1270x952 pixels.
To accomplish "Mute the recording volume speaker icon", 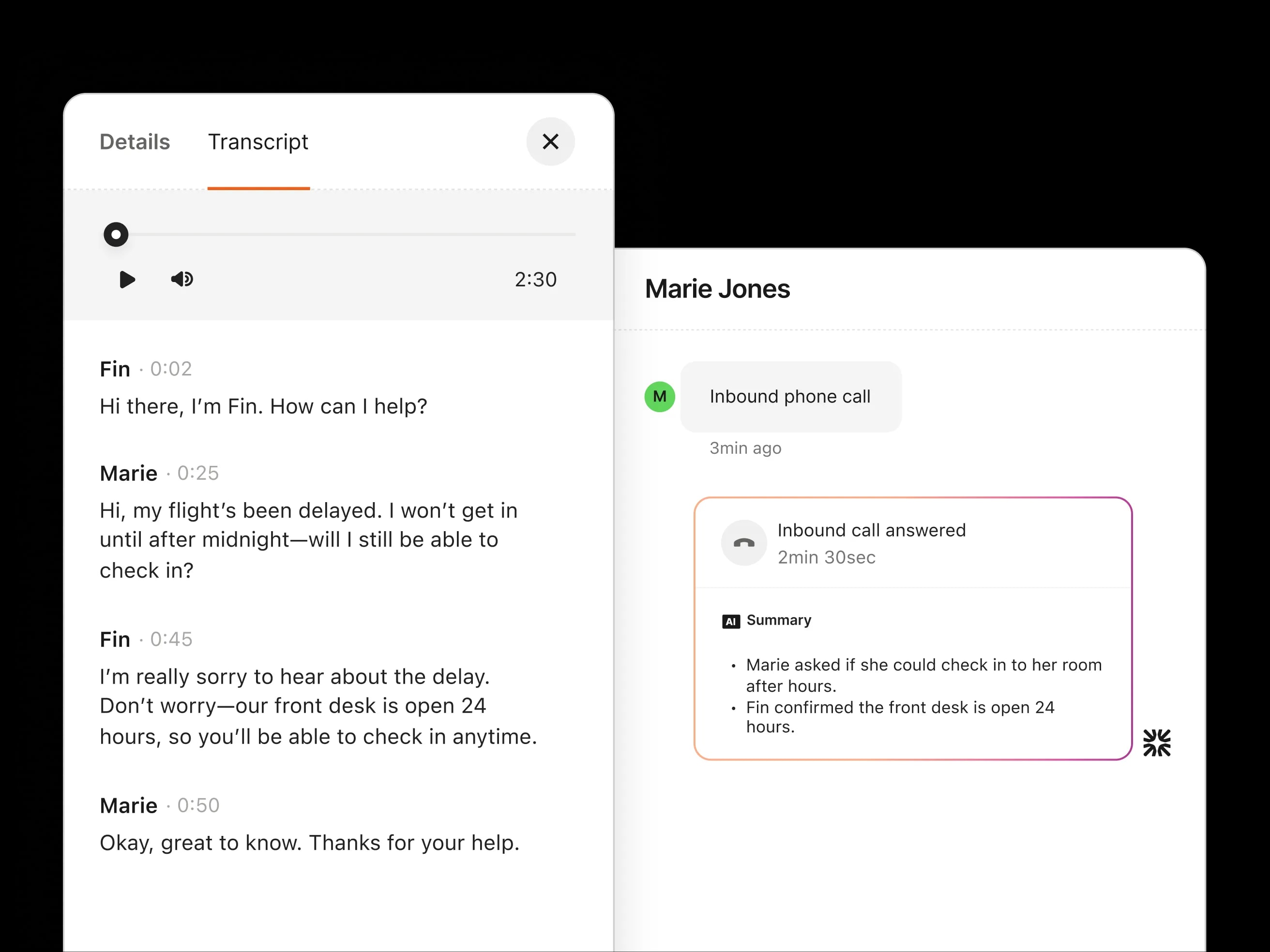I will coord(182,280).
